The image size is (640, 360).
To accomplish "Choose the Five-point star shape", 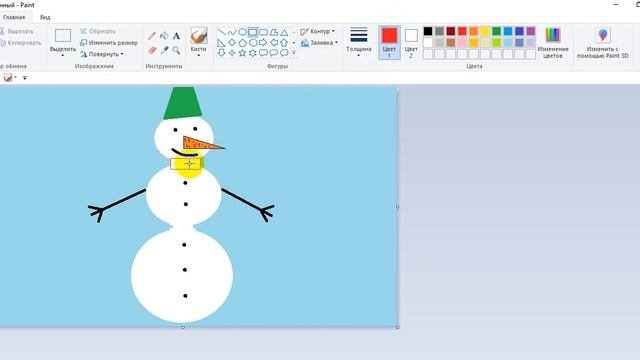I will tap(242, 53).
